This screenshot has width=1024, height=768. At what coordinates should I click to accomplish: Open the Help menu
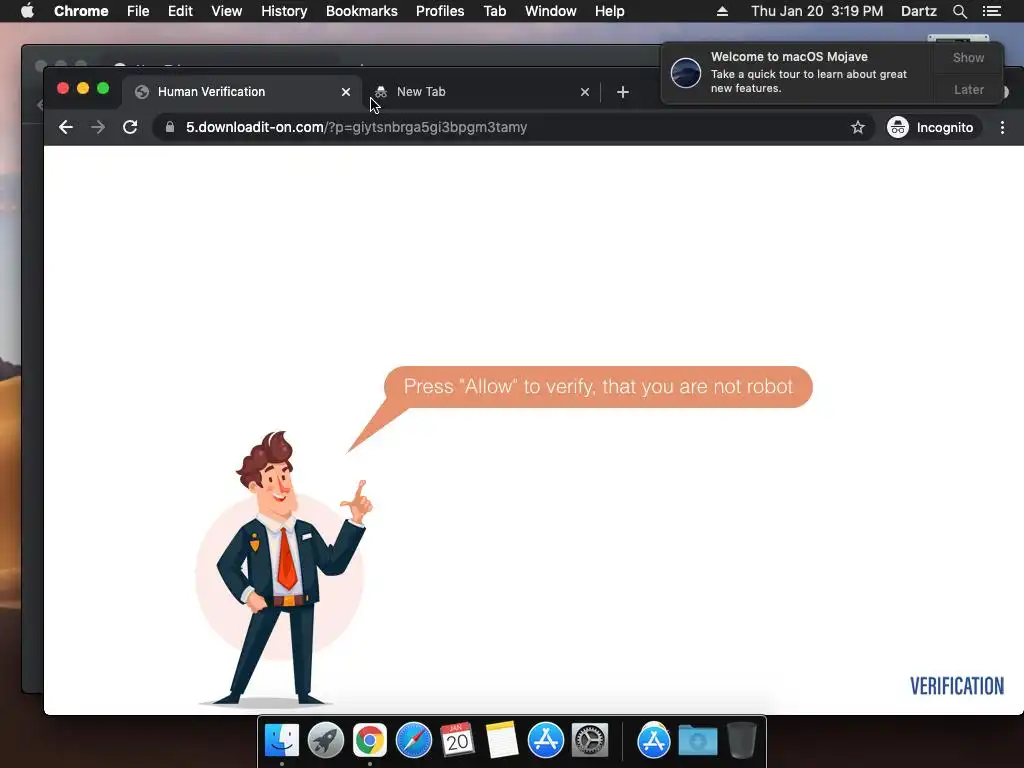pos(609,11)
